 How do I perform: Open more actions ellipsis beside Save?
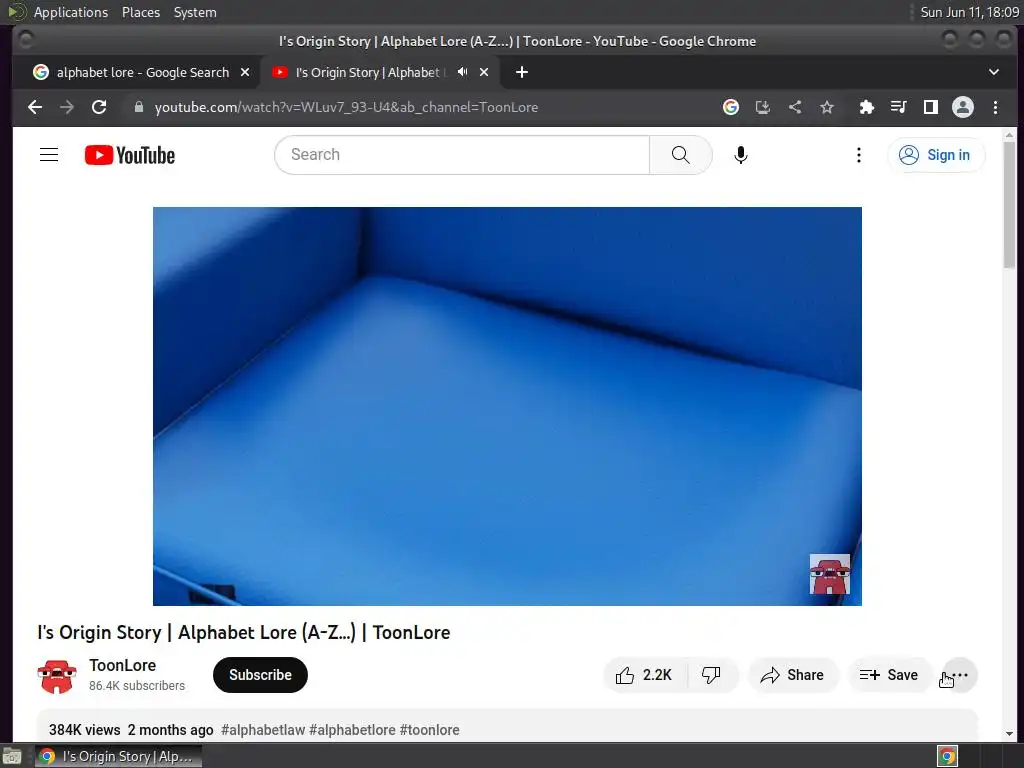click(960, 675)
